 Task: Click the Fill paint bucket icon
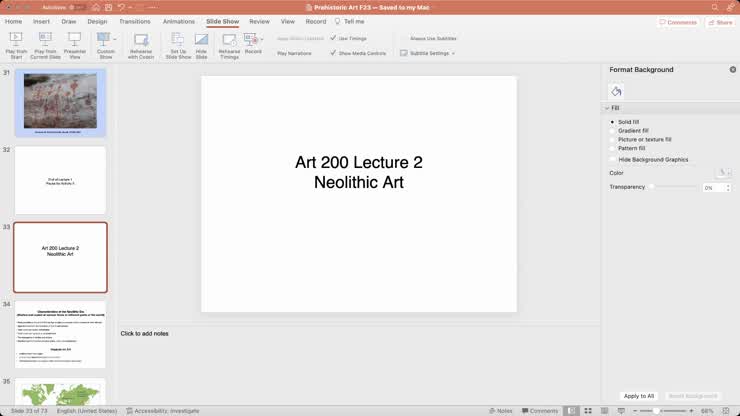(x=616, y=91)
